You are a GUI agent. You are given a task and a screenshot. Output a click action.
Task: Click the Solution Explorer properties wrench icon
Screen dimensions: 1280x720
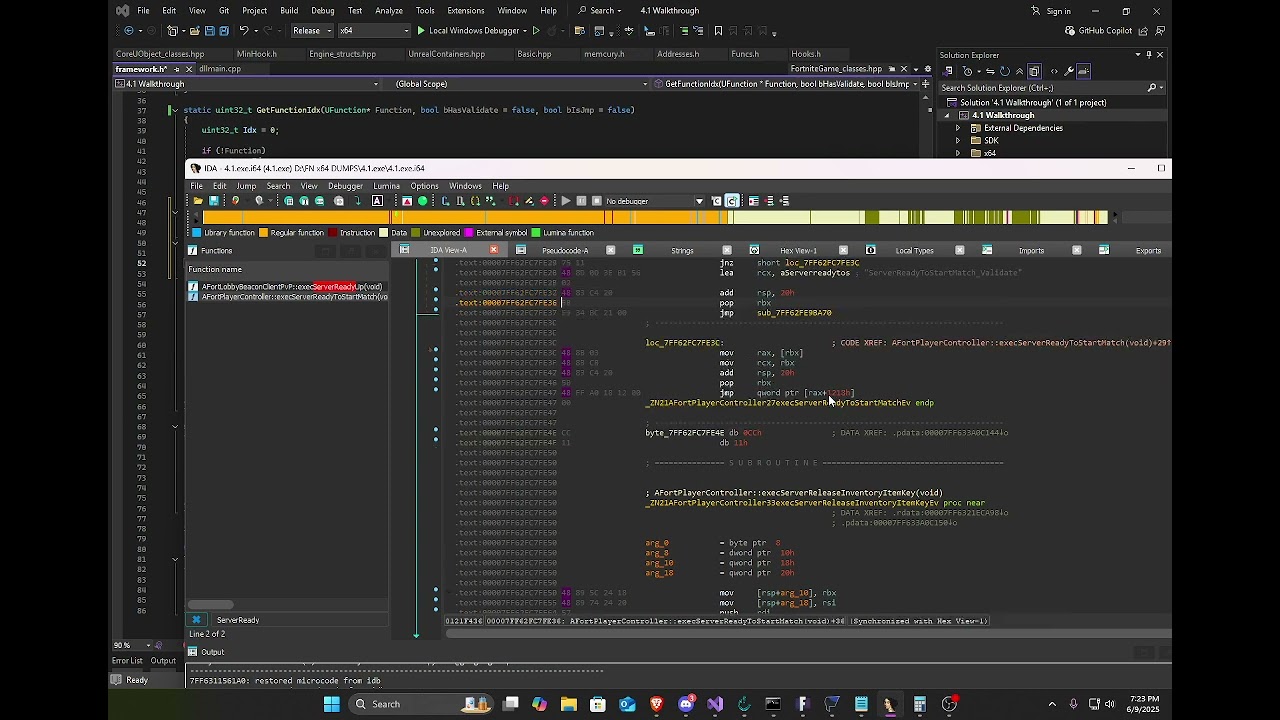(x=1069, y=71)
